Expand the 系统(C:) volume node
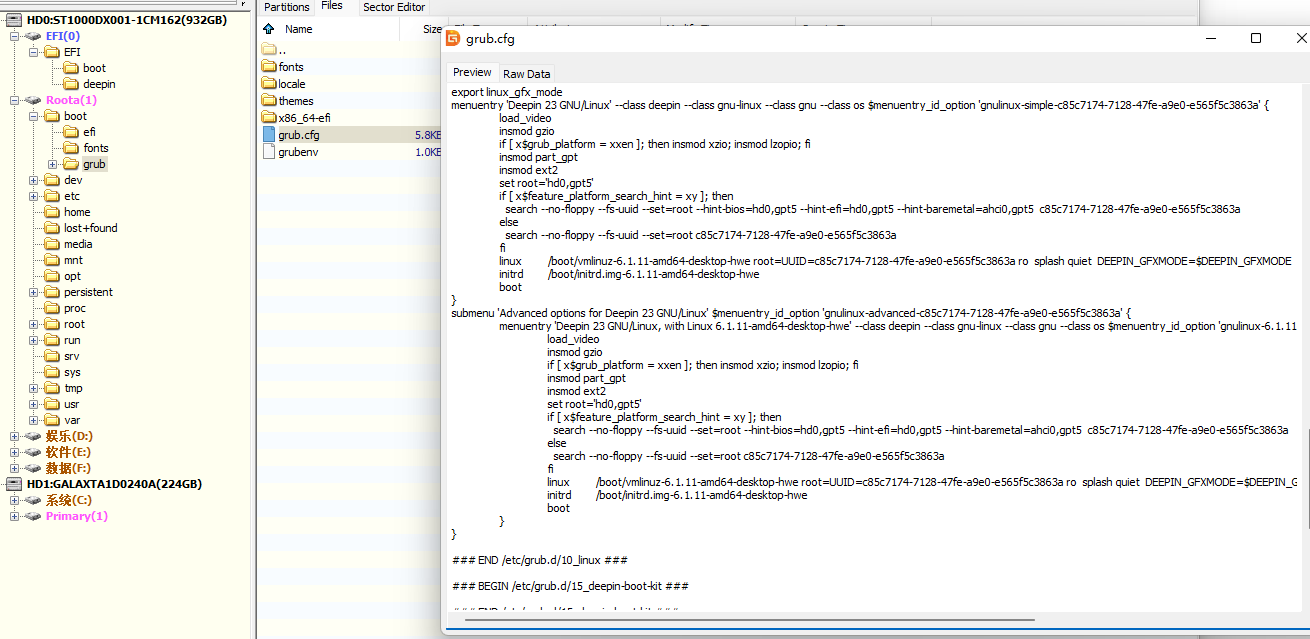The width and height of the screenshot is (1310, 639). (14, 500)
